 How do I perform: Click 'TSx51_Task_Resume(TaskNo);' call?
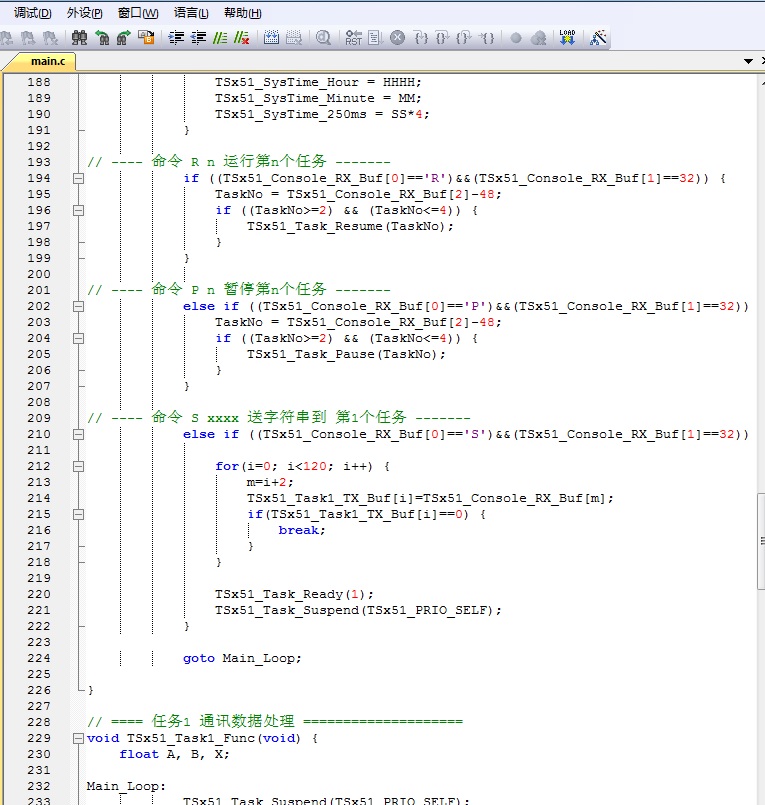[350, 226]
